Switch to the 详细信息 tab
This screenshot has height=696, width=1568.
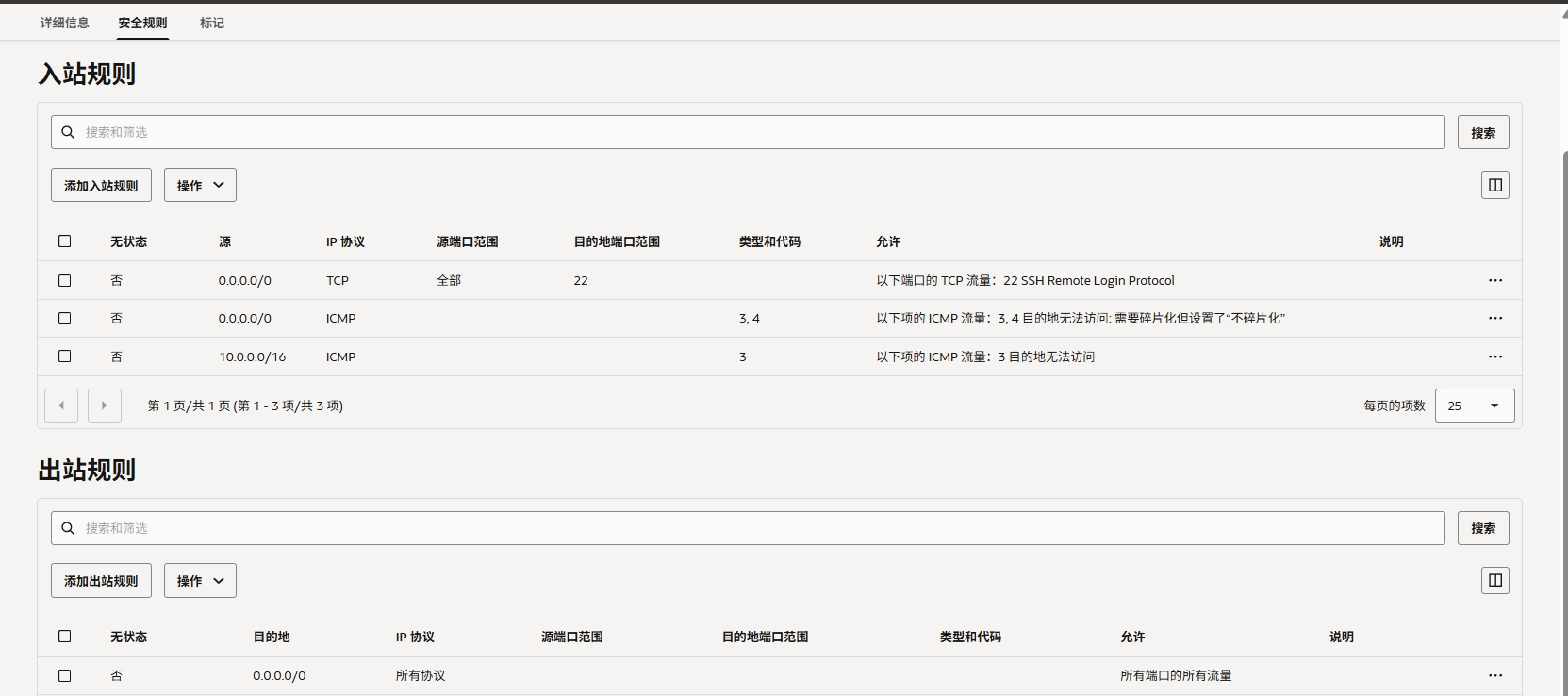point(65,23)
